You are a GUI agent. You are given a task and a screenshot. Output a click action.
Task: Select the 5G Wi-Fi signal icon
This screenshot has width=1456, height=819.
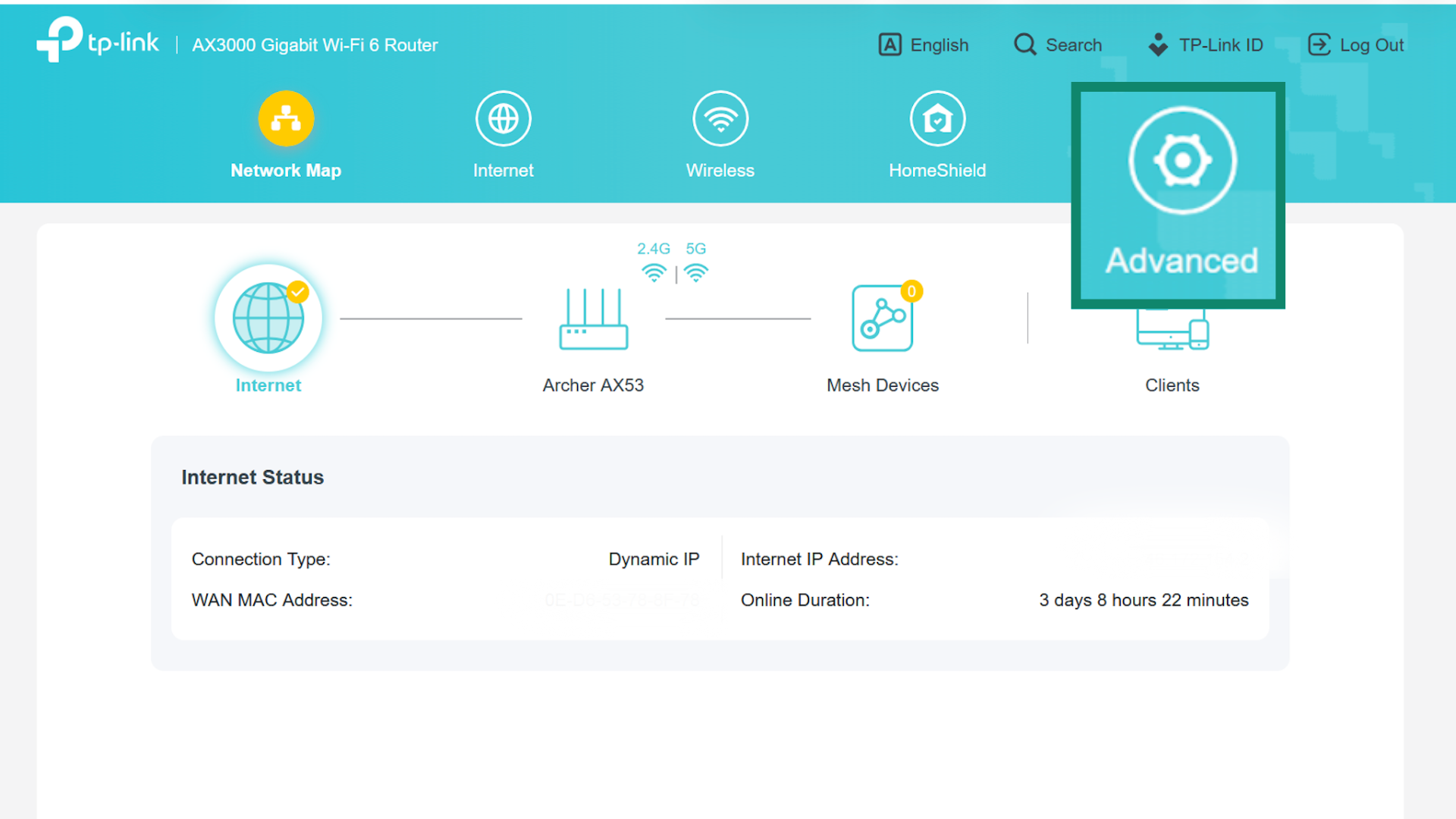point(696,271)
